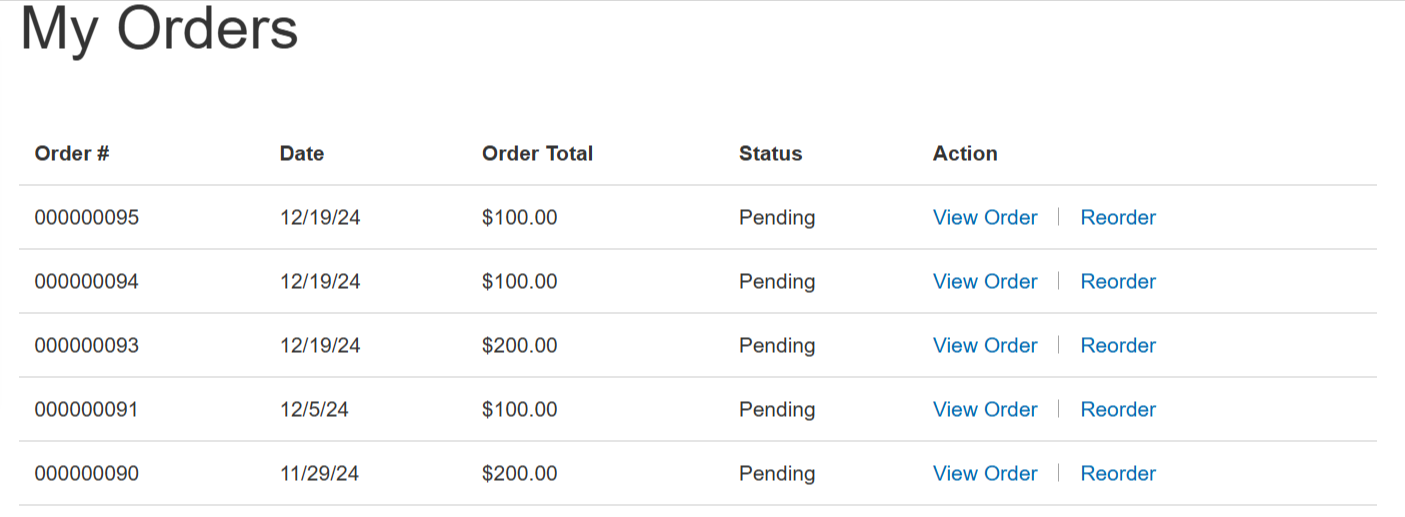Reorder order 000000095
This screenshot has height=517, width=1405.
point(1118,217)
